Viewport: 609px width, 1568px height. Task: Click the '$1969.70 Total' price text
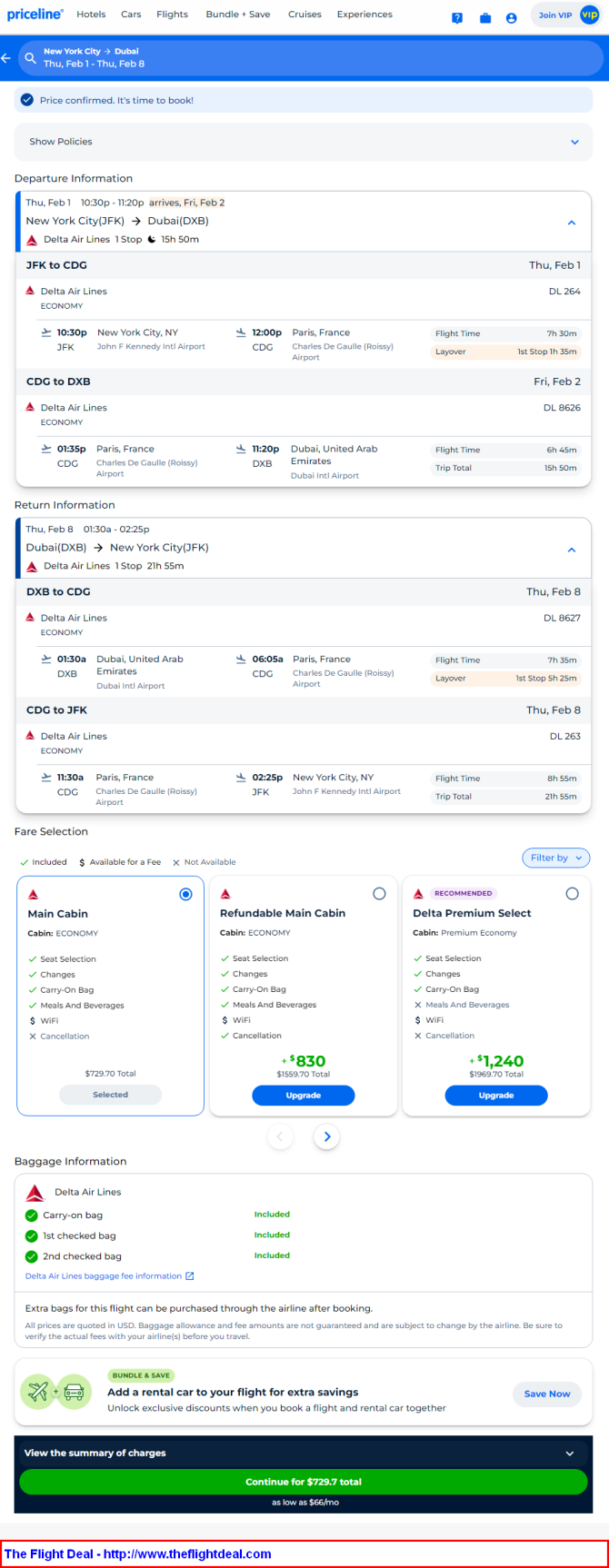(x=496, y=1075)
